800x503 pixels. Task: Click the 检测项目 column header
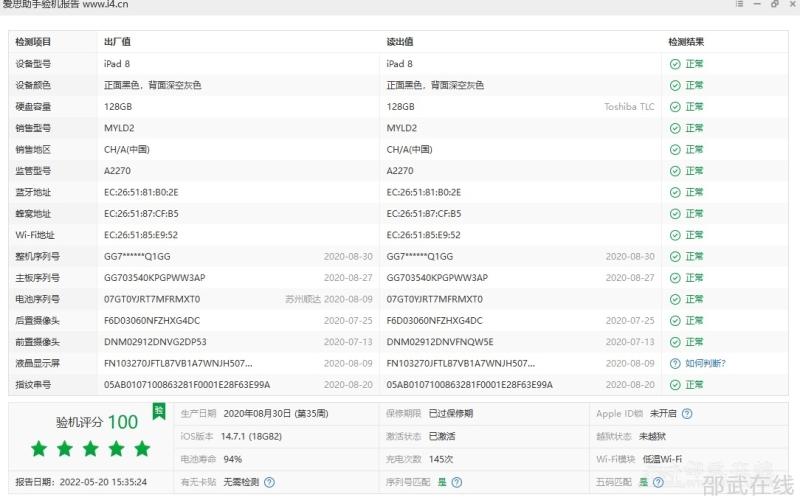click(x=33, y=42)
